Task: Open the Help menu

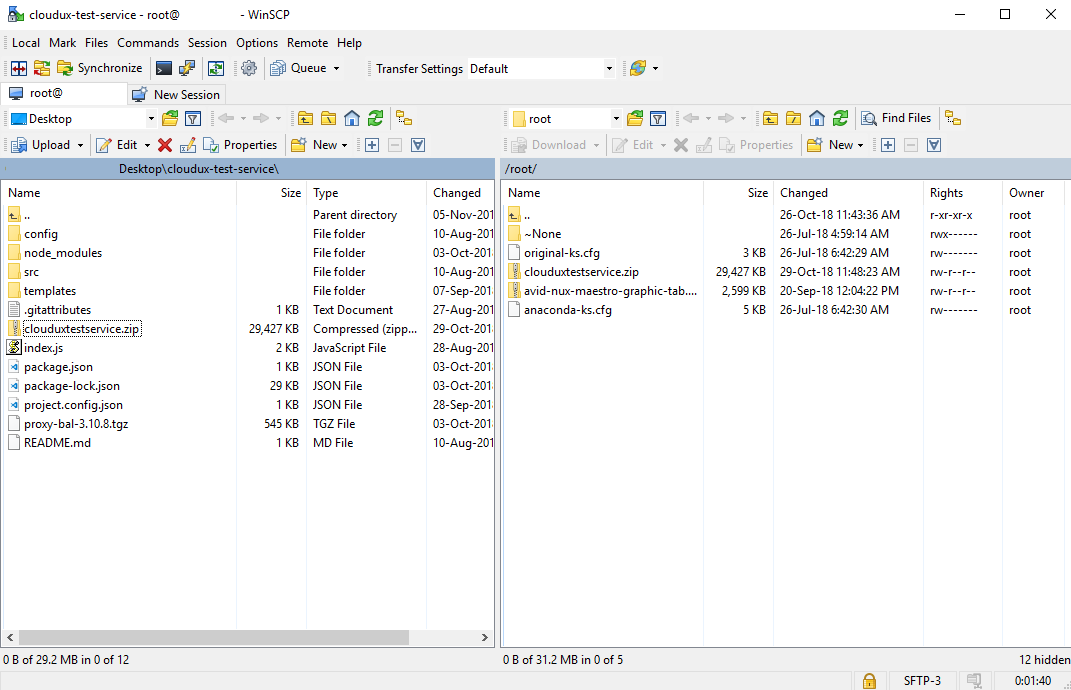Action: pyautogui.click(x=349, y=43)
